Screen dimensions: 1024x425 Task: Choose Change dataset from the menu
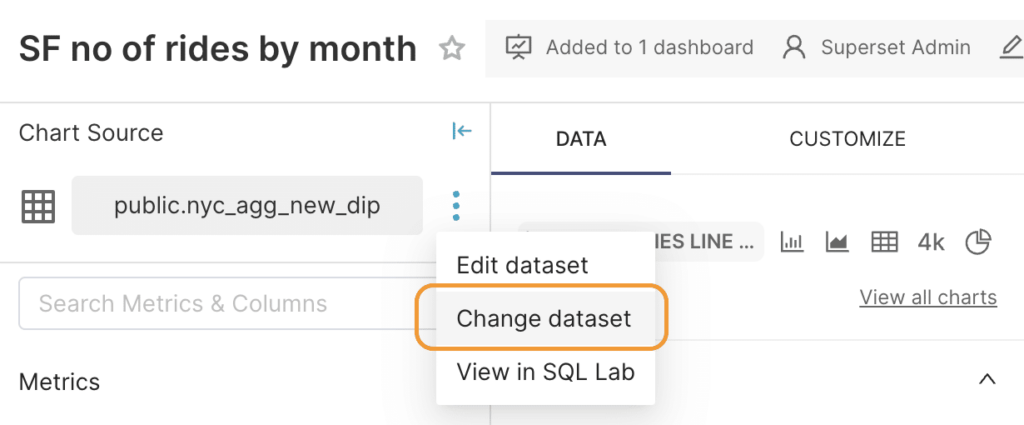(545, 318)
